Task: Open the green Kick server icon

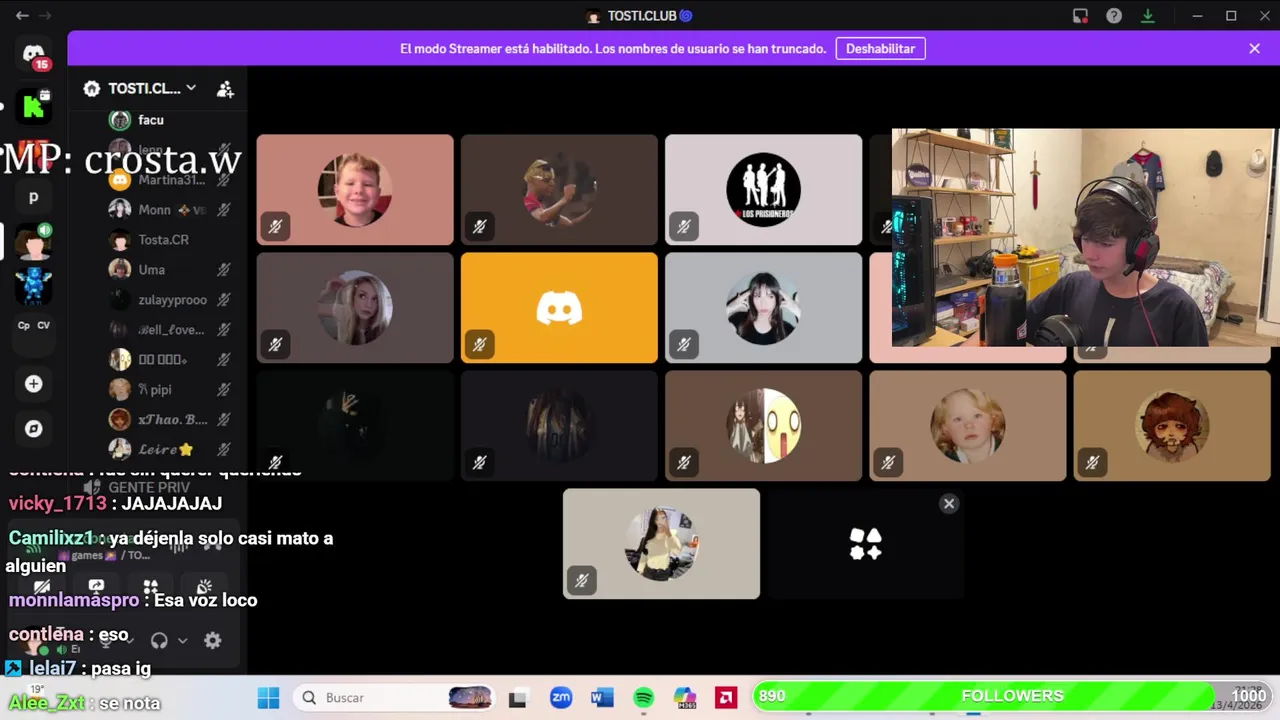Action: [x=34, y=104]
